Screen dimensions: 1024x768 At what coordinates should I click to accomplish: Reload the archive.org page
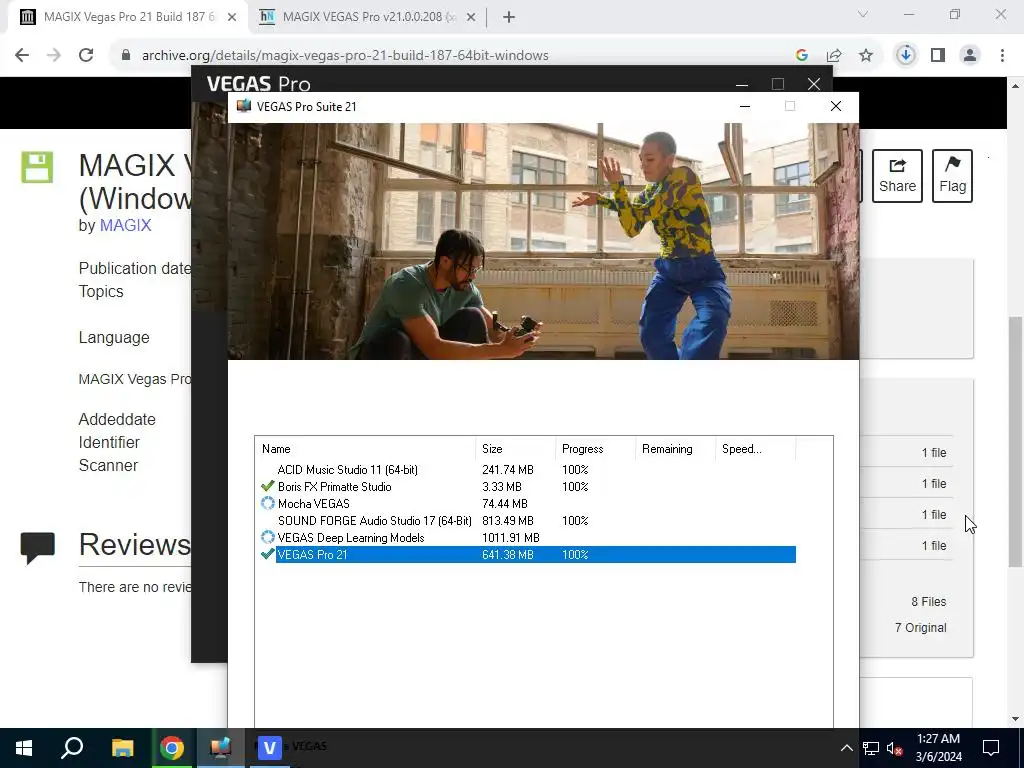(86, 55)
